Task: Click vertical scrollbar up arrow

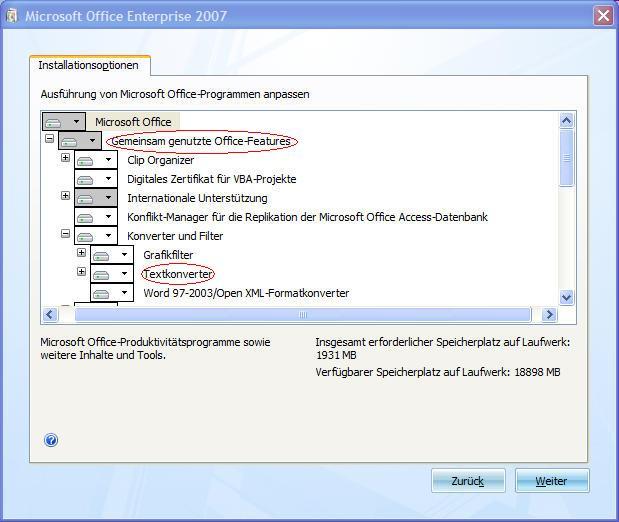Action: coord(566,120)
